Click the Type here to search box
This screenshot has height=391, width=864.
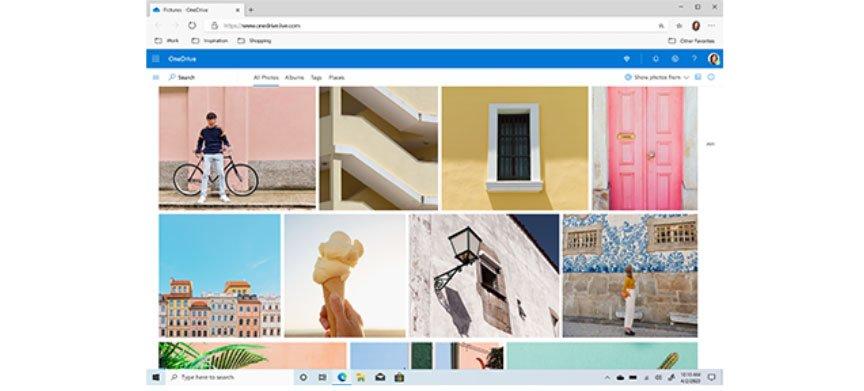click(x=229, y=377)
